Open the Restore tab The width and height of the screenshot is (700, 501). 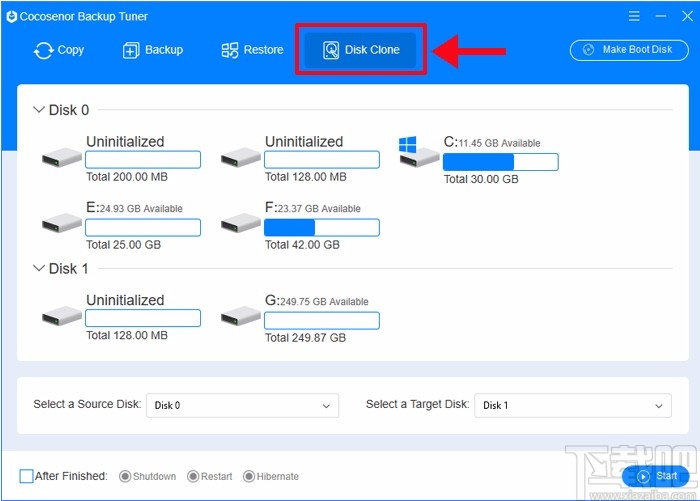[x=253, y=50]
